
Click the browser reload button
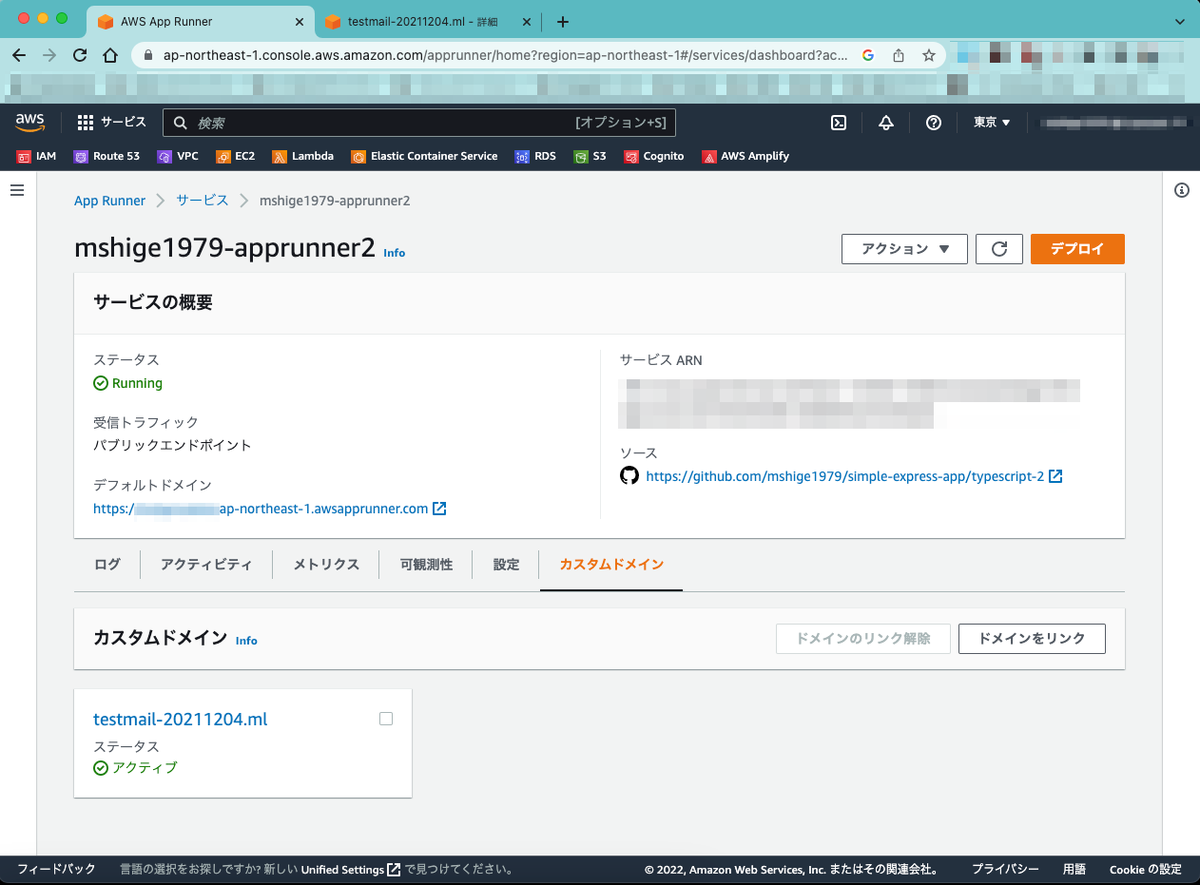(80, 55)
